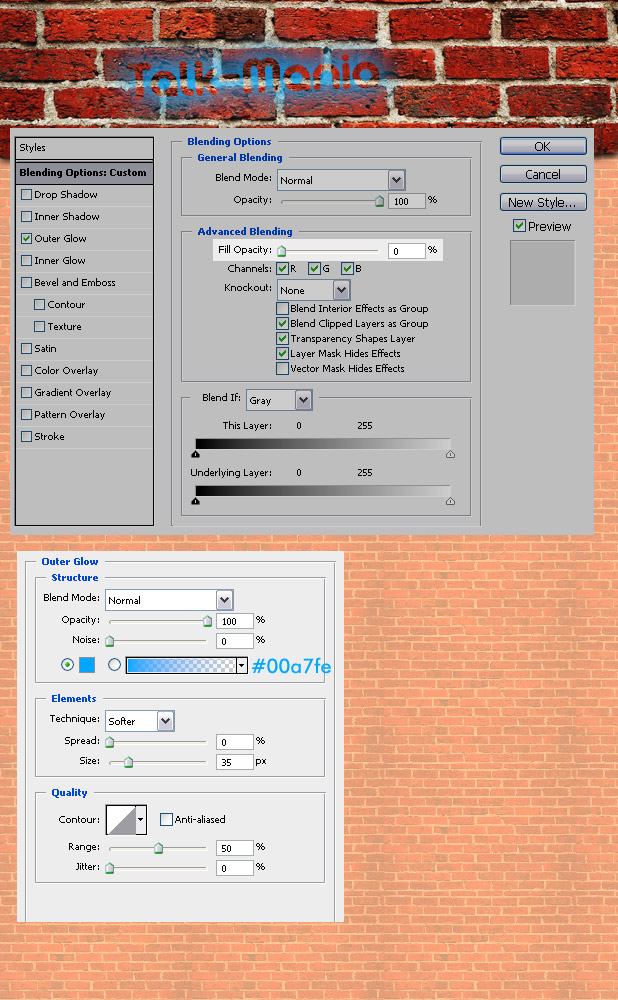Toggle Blend Clipped Layers as Group
The width and height of the screenshot is (618, 1000).
[283, 323]
